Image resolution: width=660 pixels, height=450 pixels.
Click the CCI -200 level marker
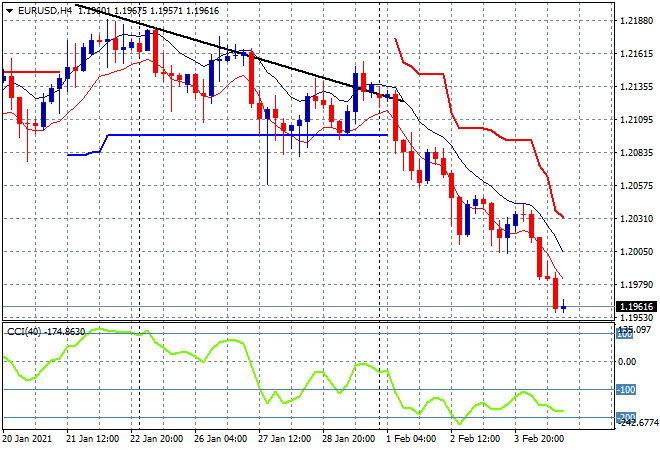[626, 417]
